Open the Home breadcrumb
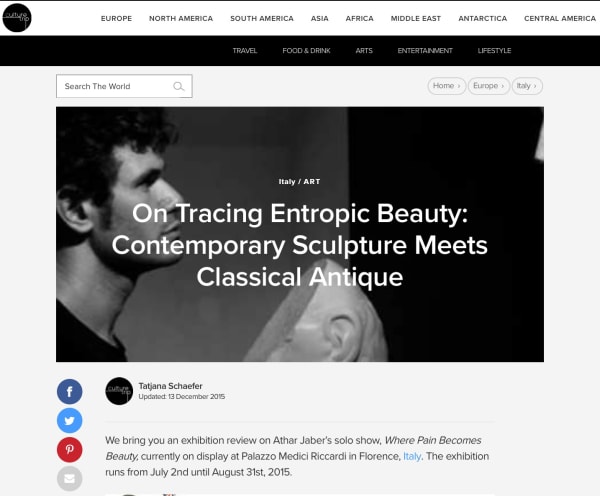The image size is (600, 496). pos(447,86)
